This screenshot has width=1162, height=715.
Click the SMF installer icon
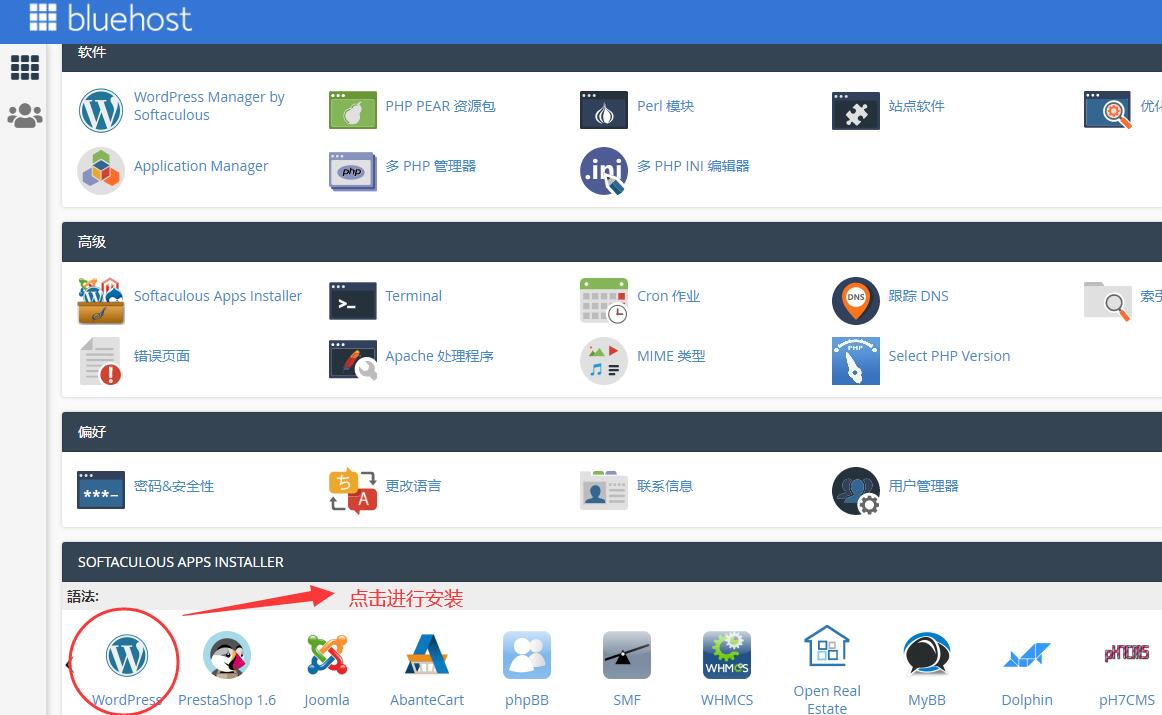click(x=627, y=656)
